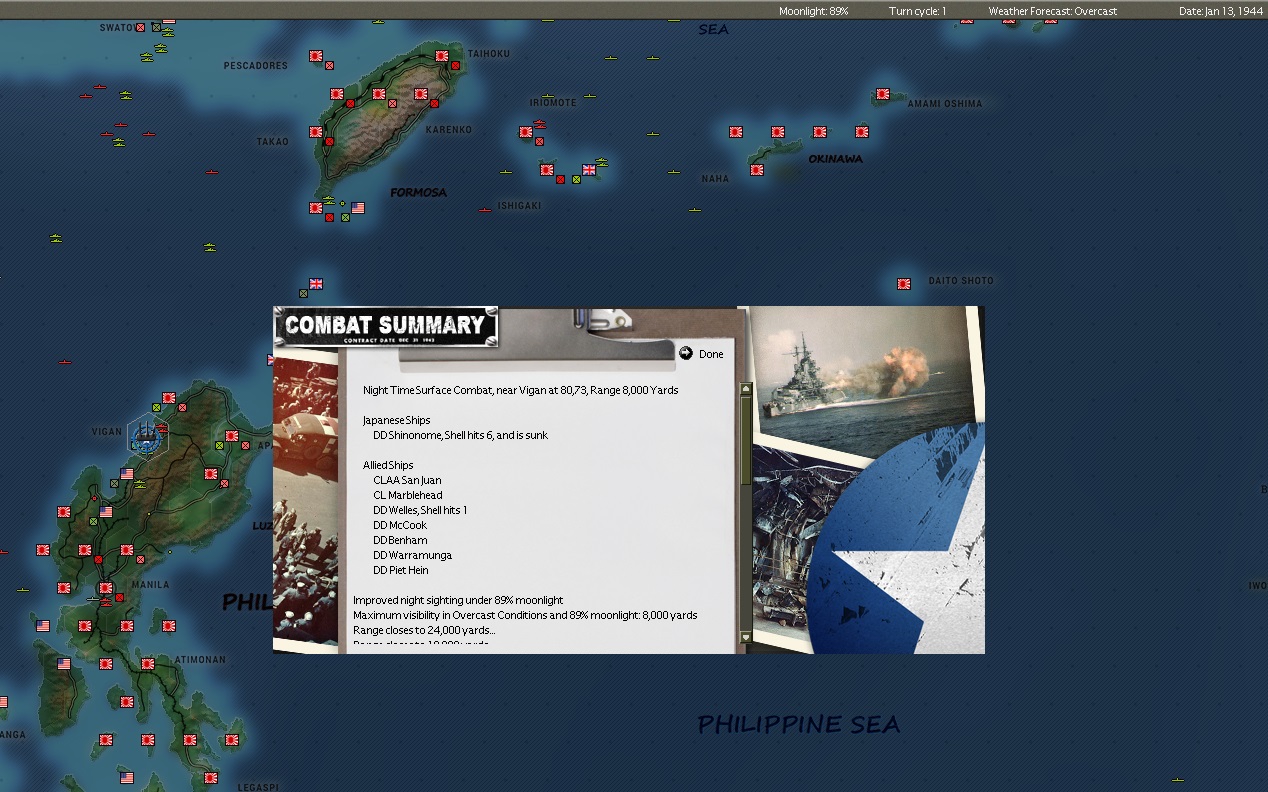Click the Combat Summary scrollbar thumb

pyautogui.click(x=745, y=440)
